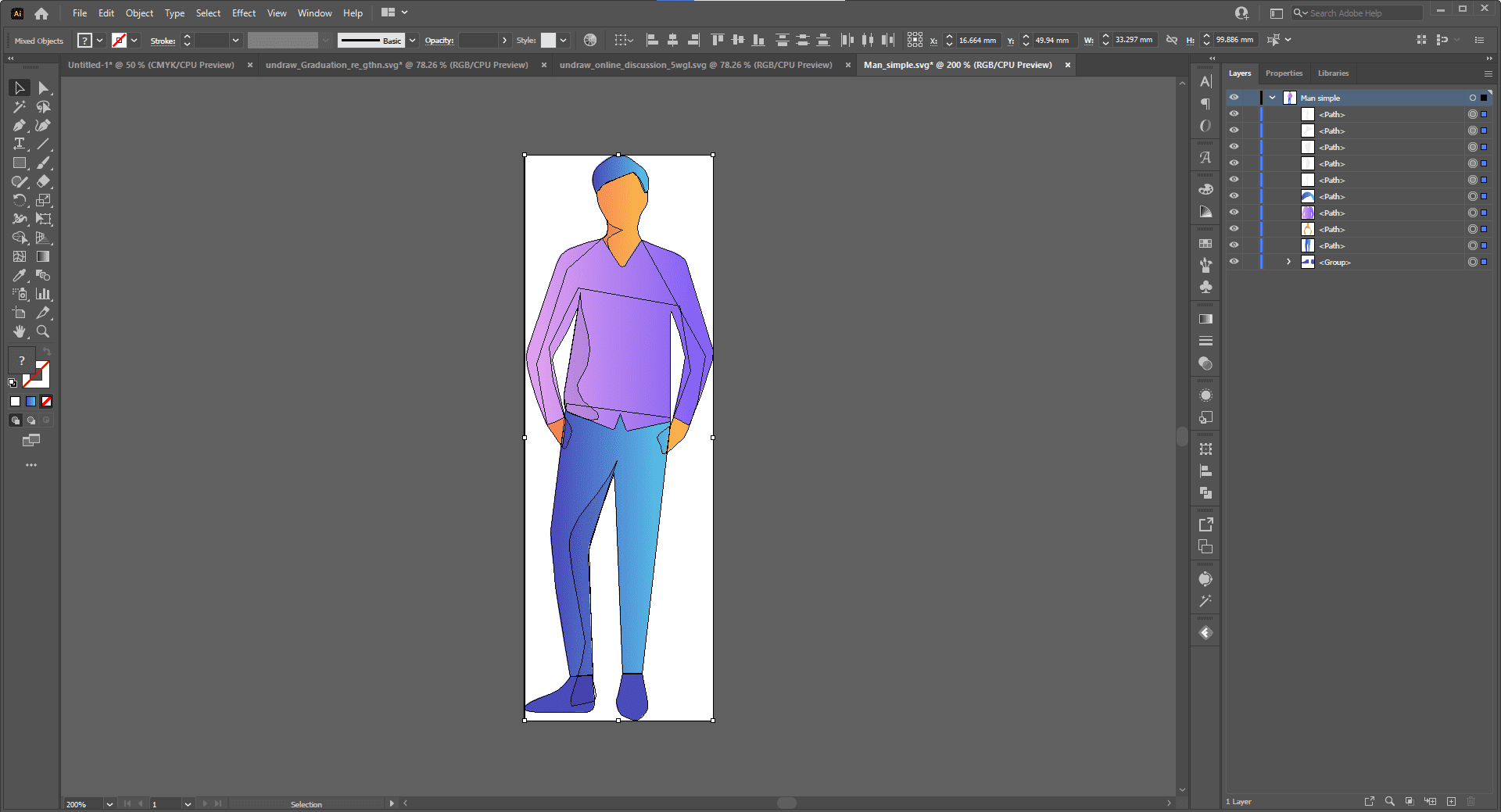Toggle visibility of the Group sublayer
This screenshot has width=1501, height=812.
[x=1234, y=262]
